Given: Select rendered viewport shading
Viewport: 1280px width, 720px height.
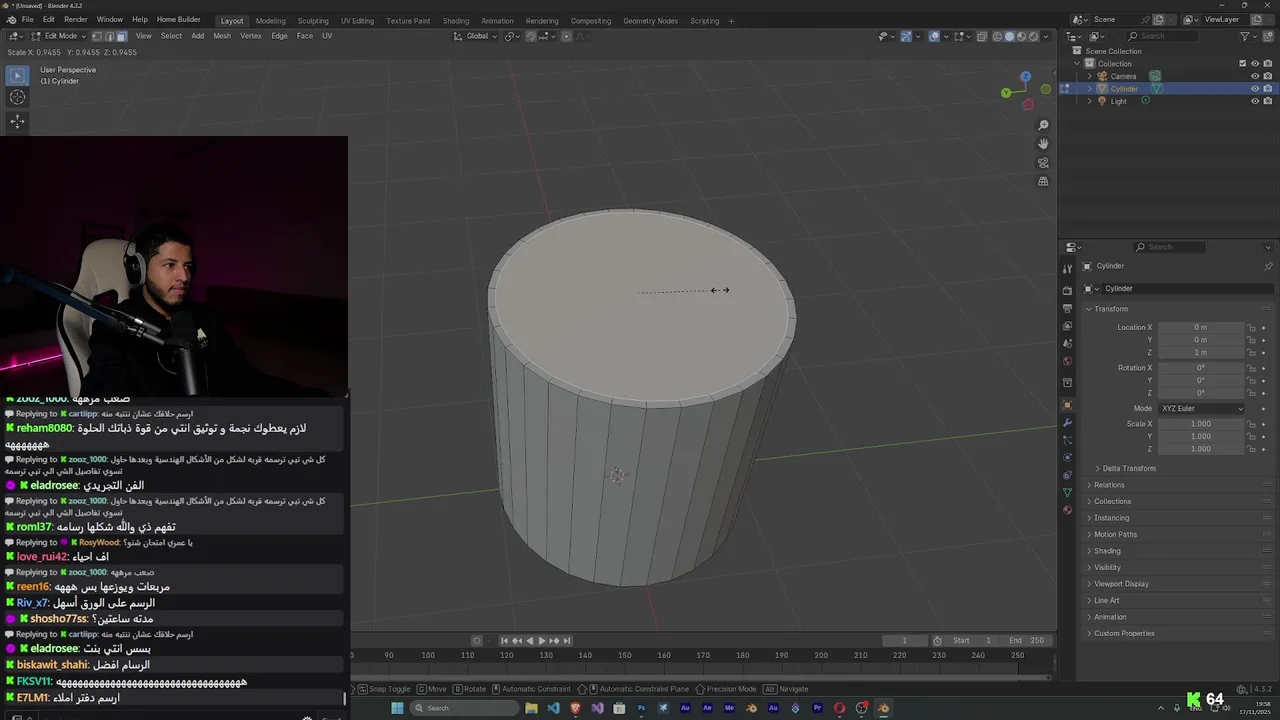Looking at the screenshot, I should (1034, 36).
